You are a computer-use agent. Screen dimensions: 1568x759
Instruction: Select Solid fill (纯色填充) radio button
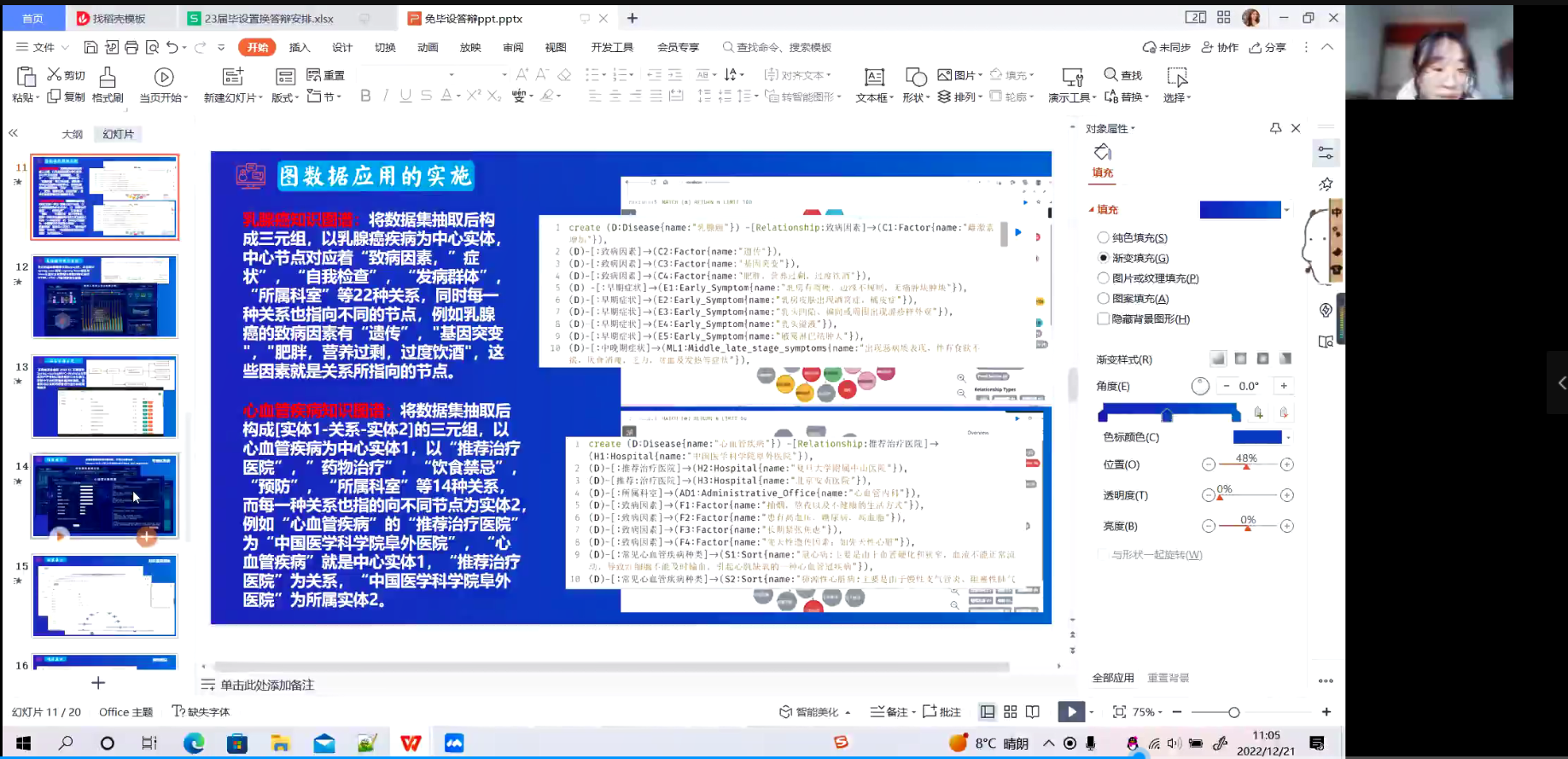point(1103,237)
